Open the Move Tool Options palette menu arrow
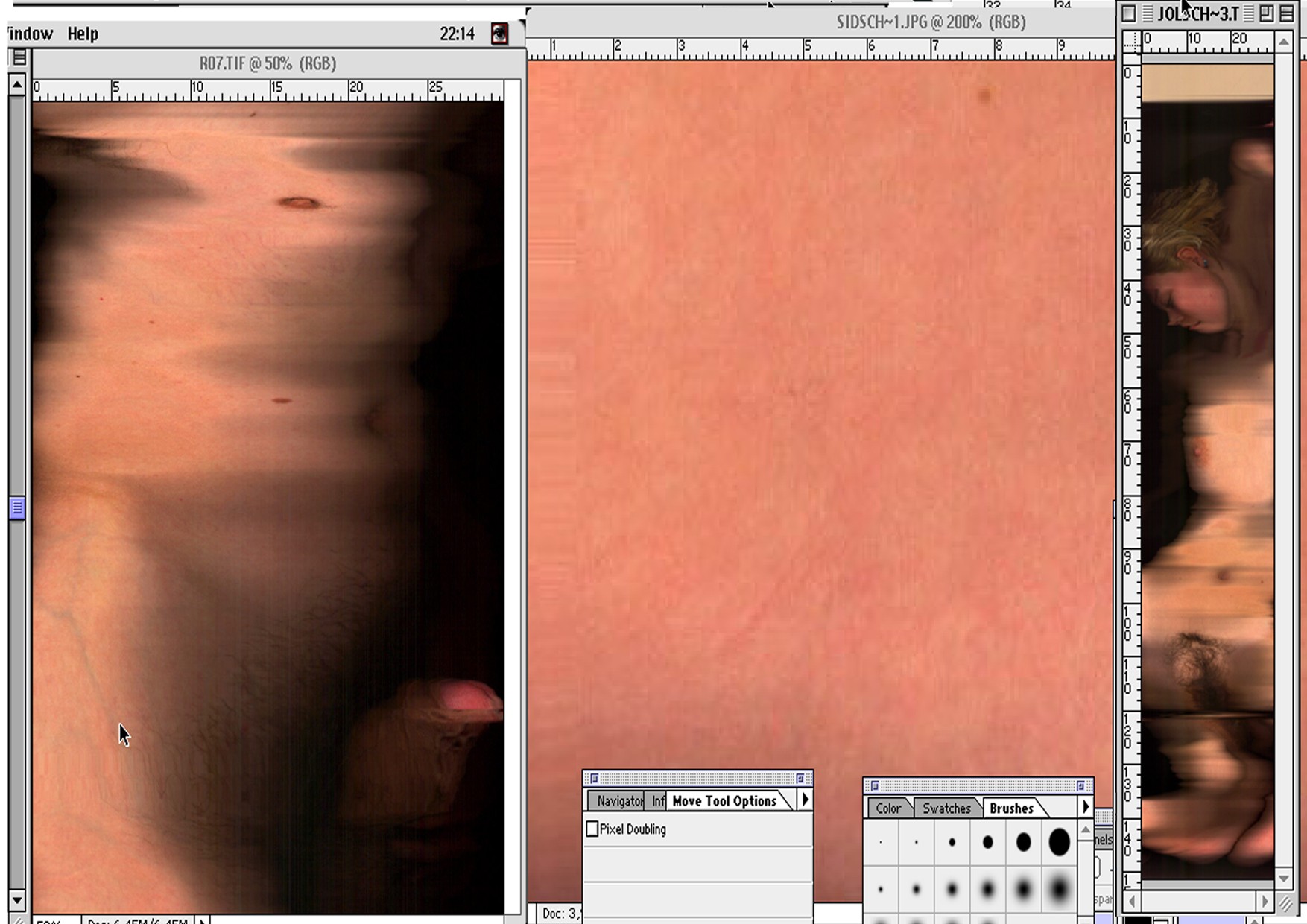 pyautogui.click(x=805, y=800)
